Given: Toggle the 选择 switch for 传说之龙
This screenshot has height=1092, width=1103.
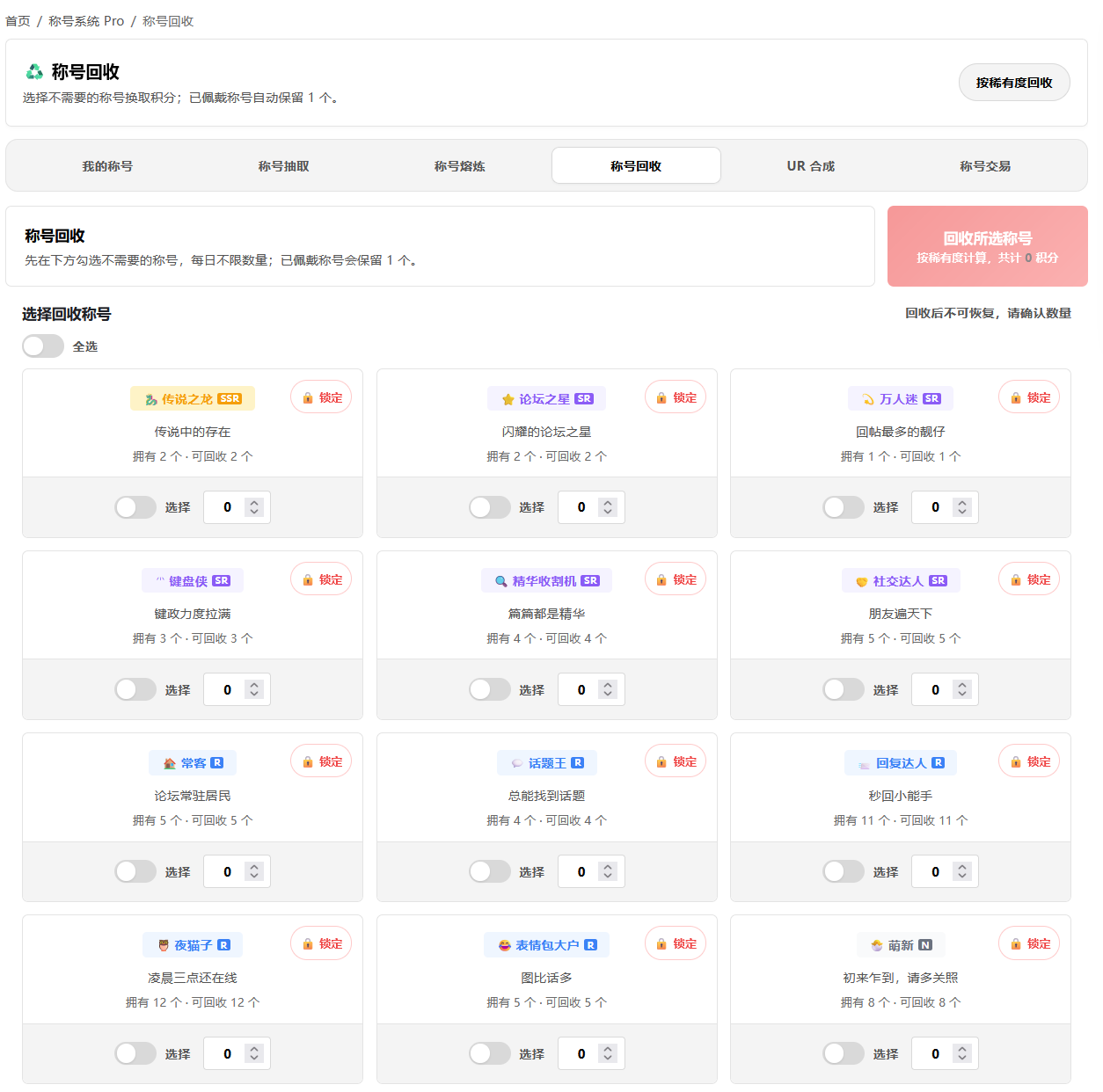Looking at the screenshot, I should (x=135, y=507).
